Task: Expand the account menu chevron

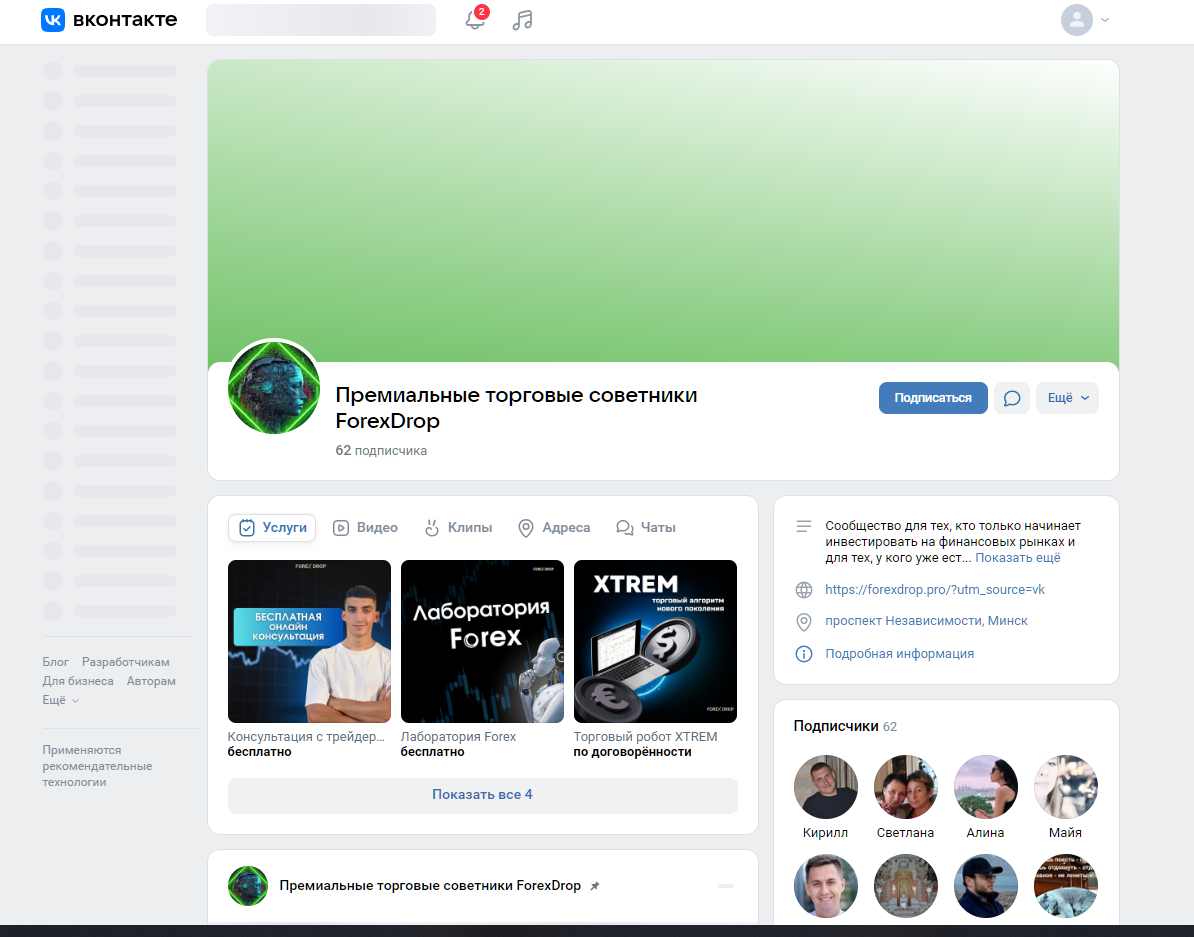Action: [x=1105, y=21]
